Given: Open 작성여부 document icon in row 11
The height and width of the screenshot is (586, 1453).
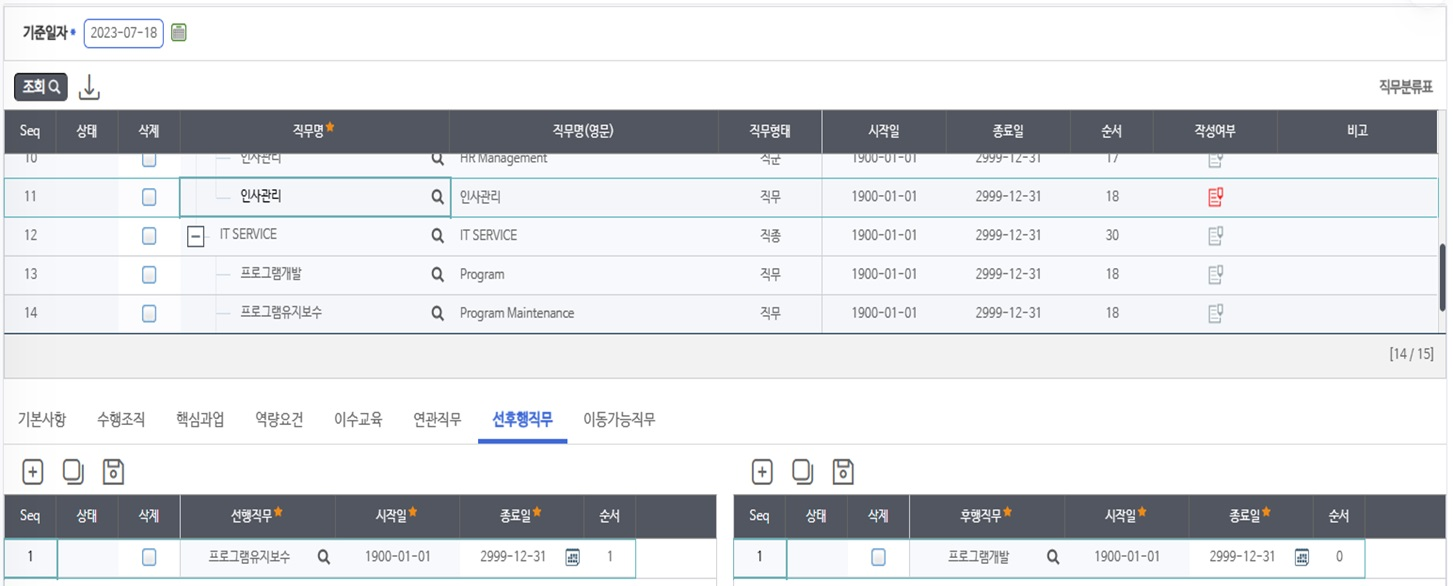Looking at the screenshot, I should pos(1215,197).
